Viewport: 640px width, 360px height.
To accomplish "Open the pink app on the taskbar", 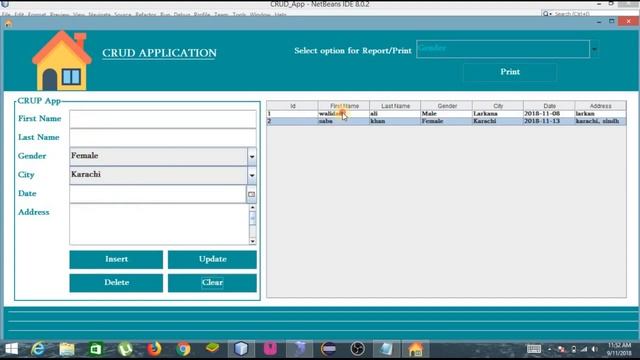I will (x=270, y=349).
